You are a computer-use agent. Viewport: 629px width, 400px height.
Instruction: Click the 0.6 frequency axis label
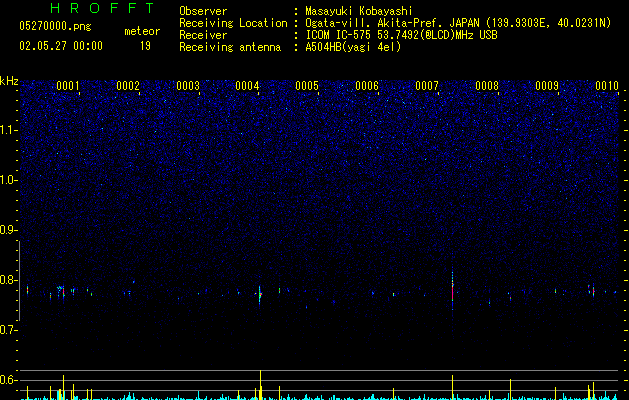click(9, 380)
